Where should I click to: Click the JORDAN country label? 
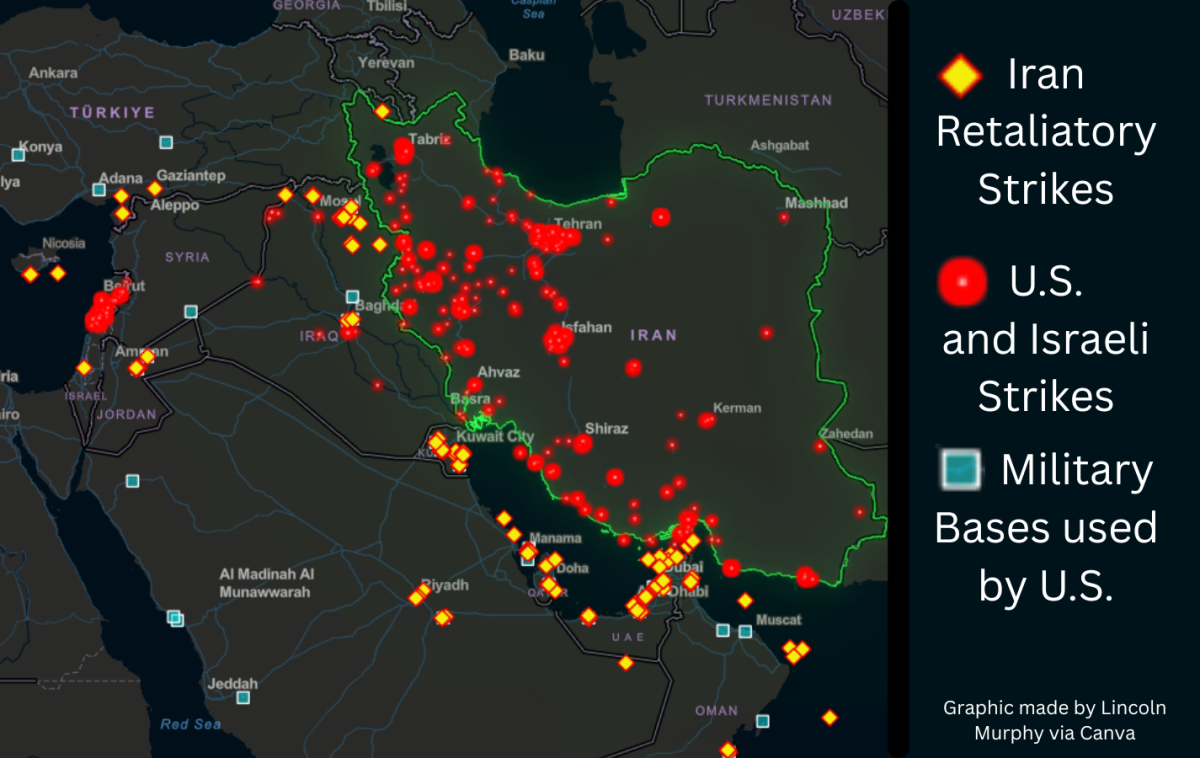coord(127,413)
